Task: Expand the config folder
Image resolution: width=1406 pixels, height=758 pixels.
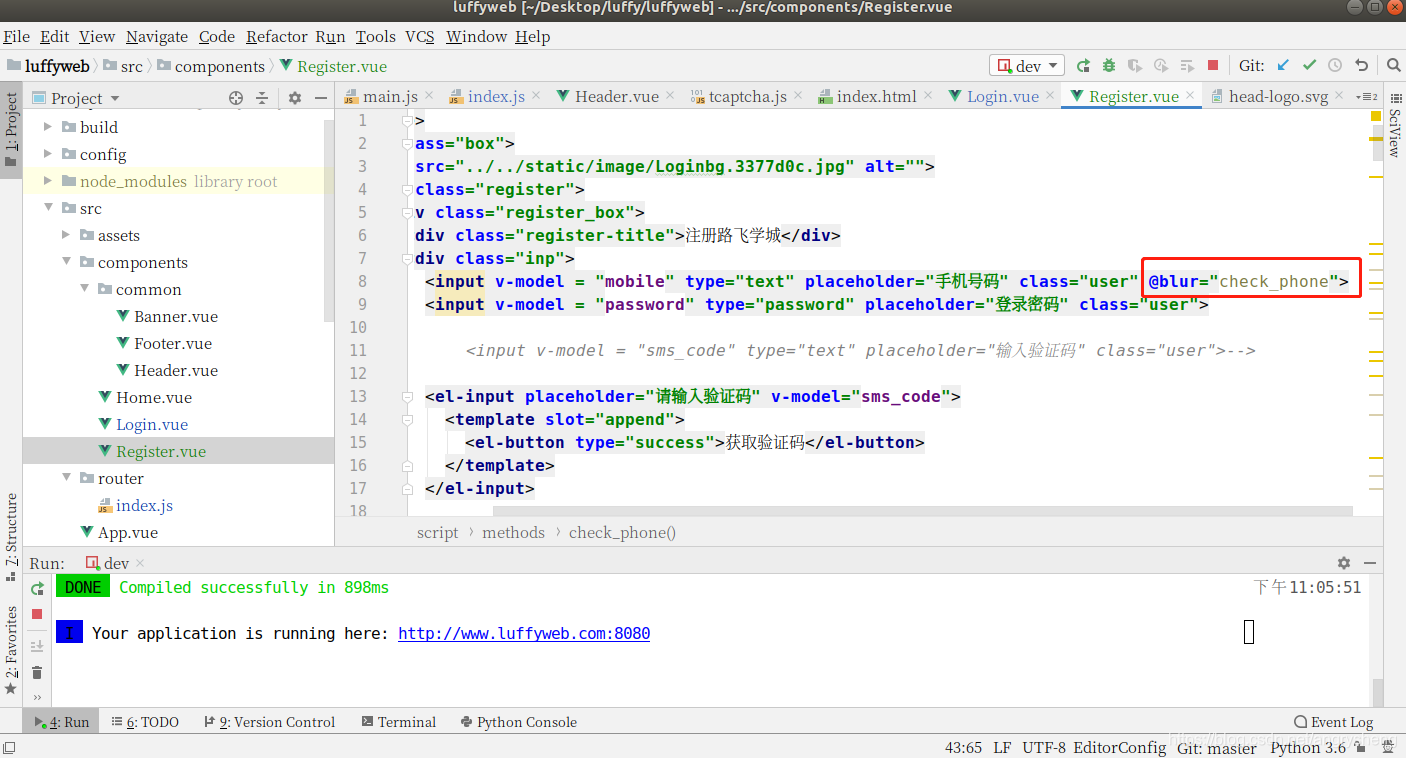Action: 48,154
